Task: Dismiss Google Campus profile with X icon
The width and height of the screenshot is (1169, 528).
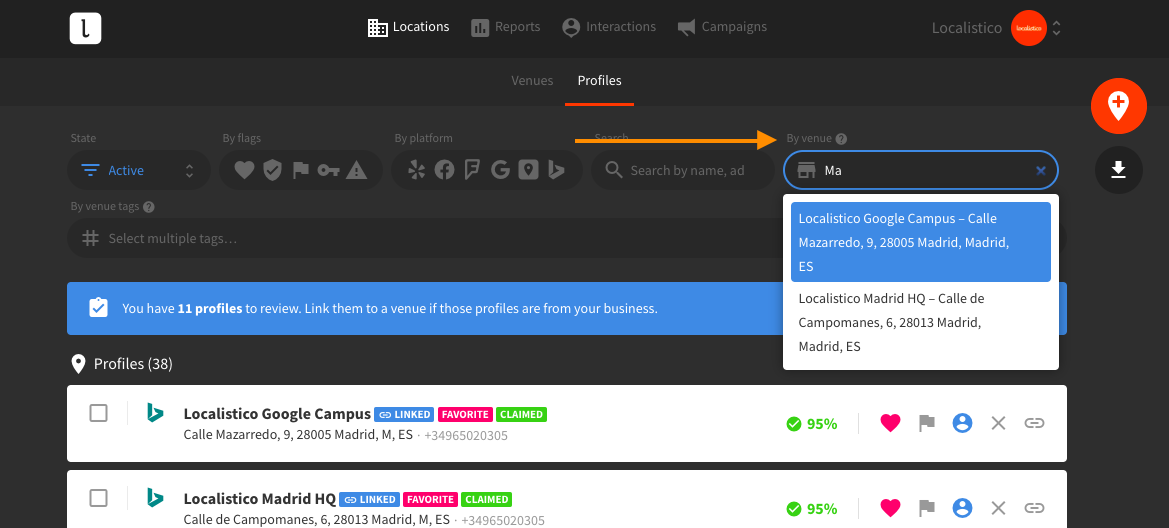Action: click(x=998, y=424)
